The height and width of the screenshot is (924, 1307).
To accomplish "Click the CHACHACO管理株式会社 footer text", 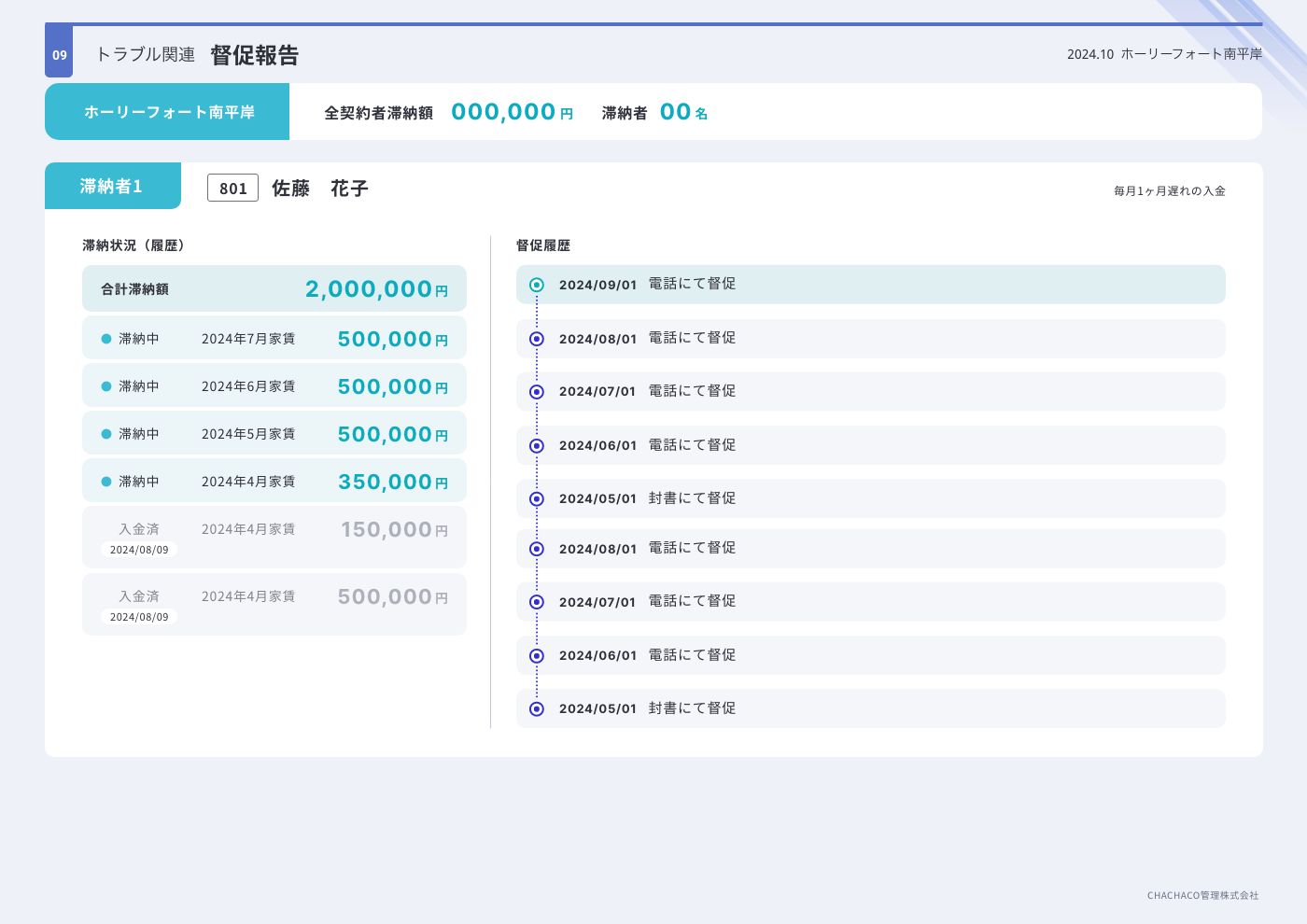I will tap(1202, 895).
